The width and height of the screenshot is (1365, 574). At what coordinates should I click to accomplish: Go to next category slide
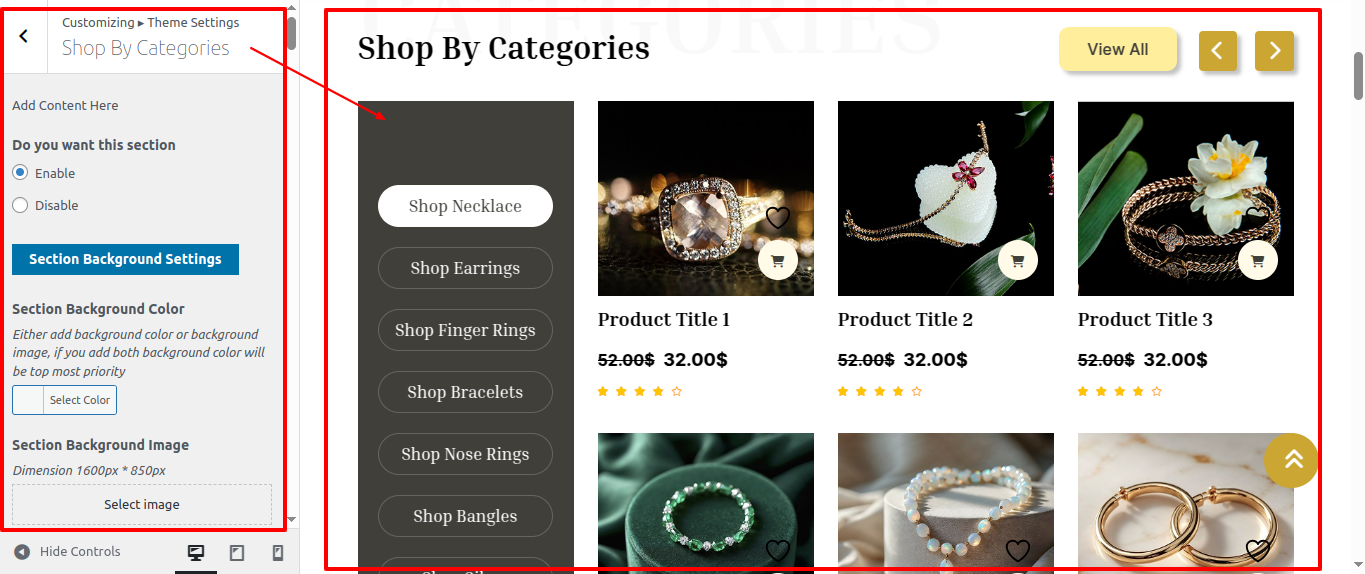[x=1274, y=51]
